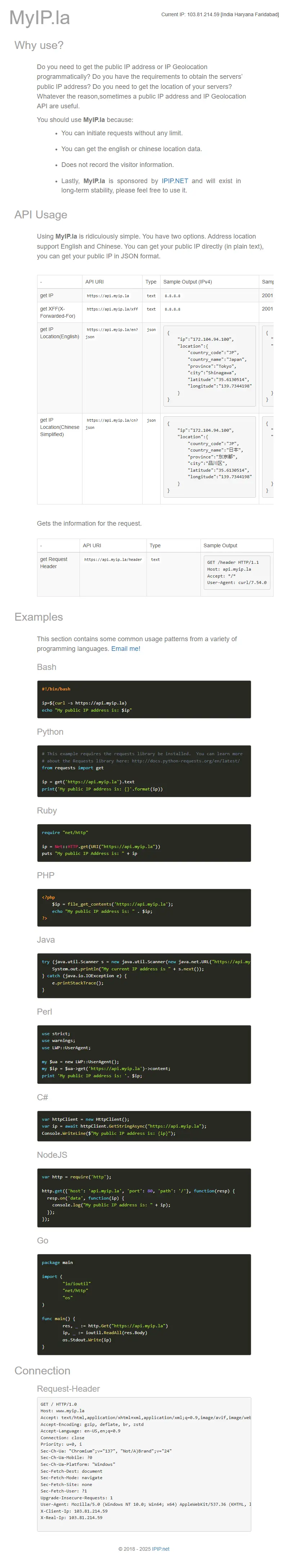Select the "X-Client-Ip: 103.81.214.59" header line
The width and height of the screenshot is (288, 1568).
pyautogui.click(x=74, y=1511)
